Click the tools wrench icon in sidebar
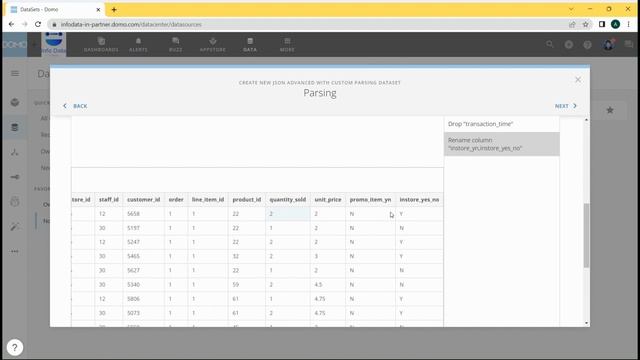Image resolution: width=640 pixels, height=360 pixels. coord(15,227)
